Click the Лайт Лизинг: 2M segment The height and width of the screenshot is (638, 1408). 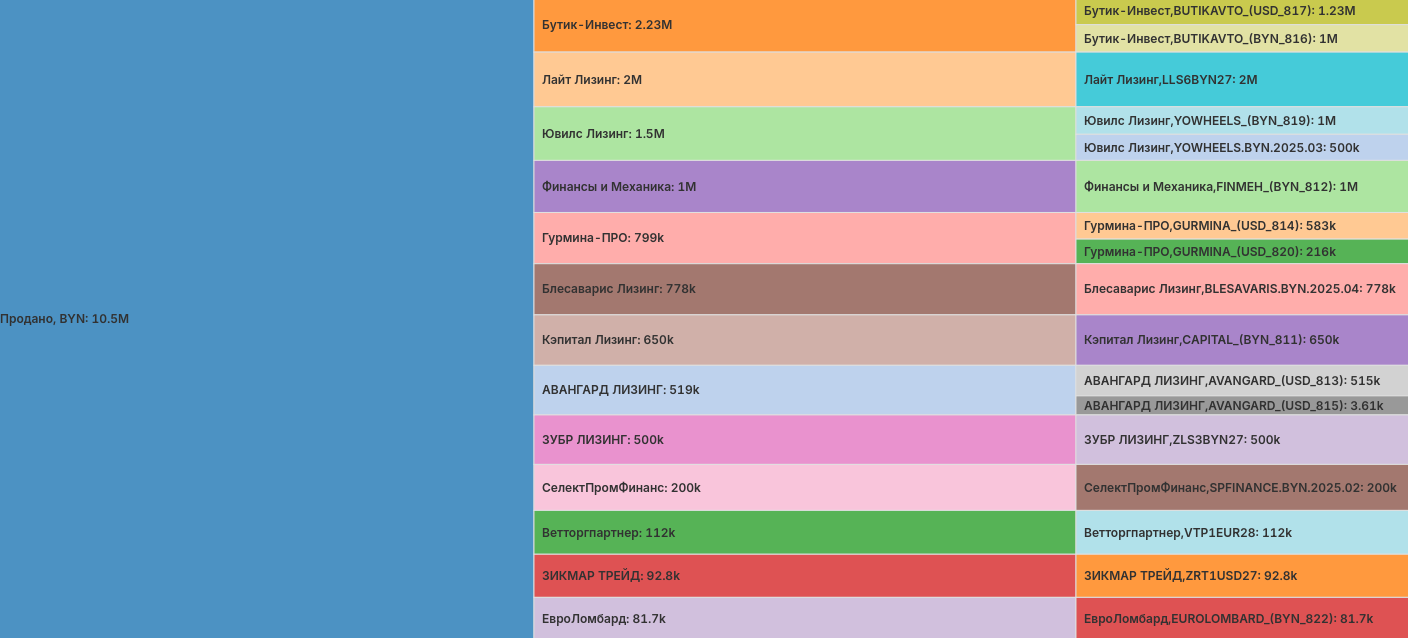click(804, 79)
